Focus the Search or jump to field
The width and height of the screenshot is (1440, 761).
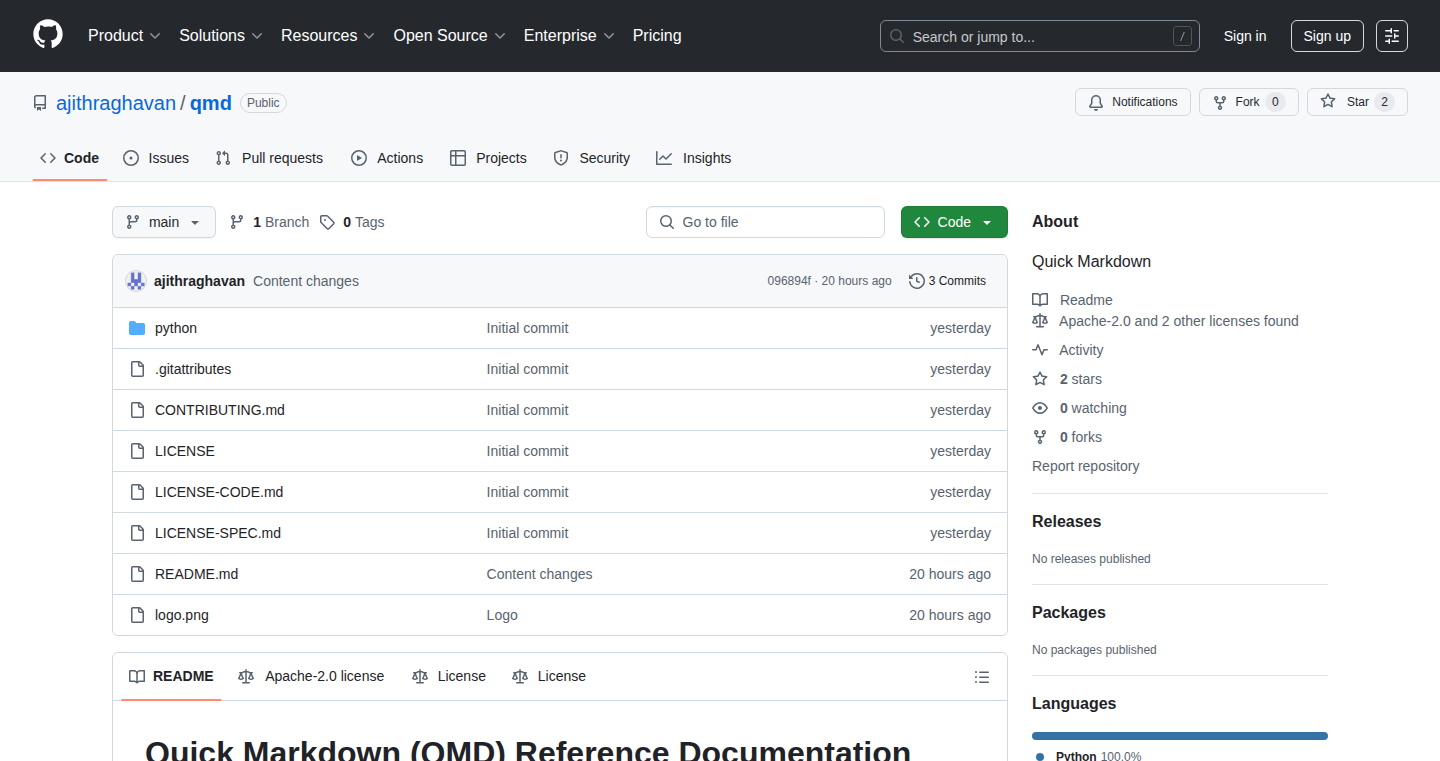coord(1040,36)
